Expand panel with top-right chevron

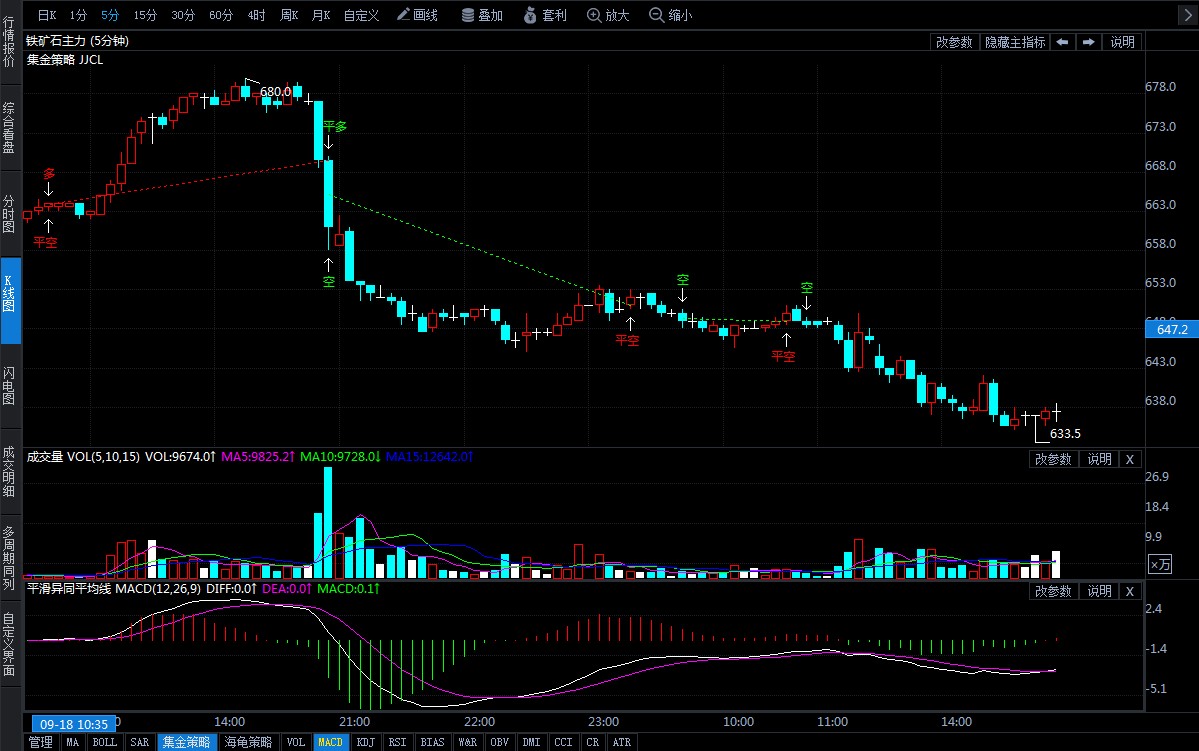click(1188, 15)
